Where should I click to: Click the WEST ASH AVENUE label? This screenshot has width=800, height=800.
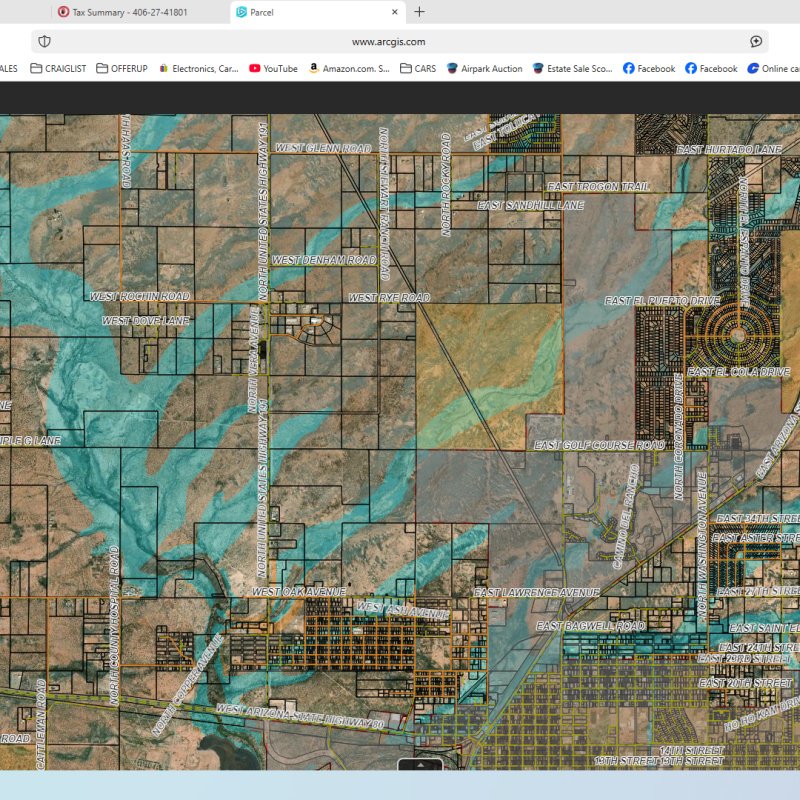(x=403, y=610)
